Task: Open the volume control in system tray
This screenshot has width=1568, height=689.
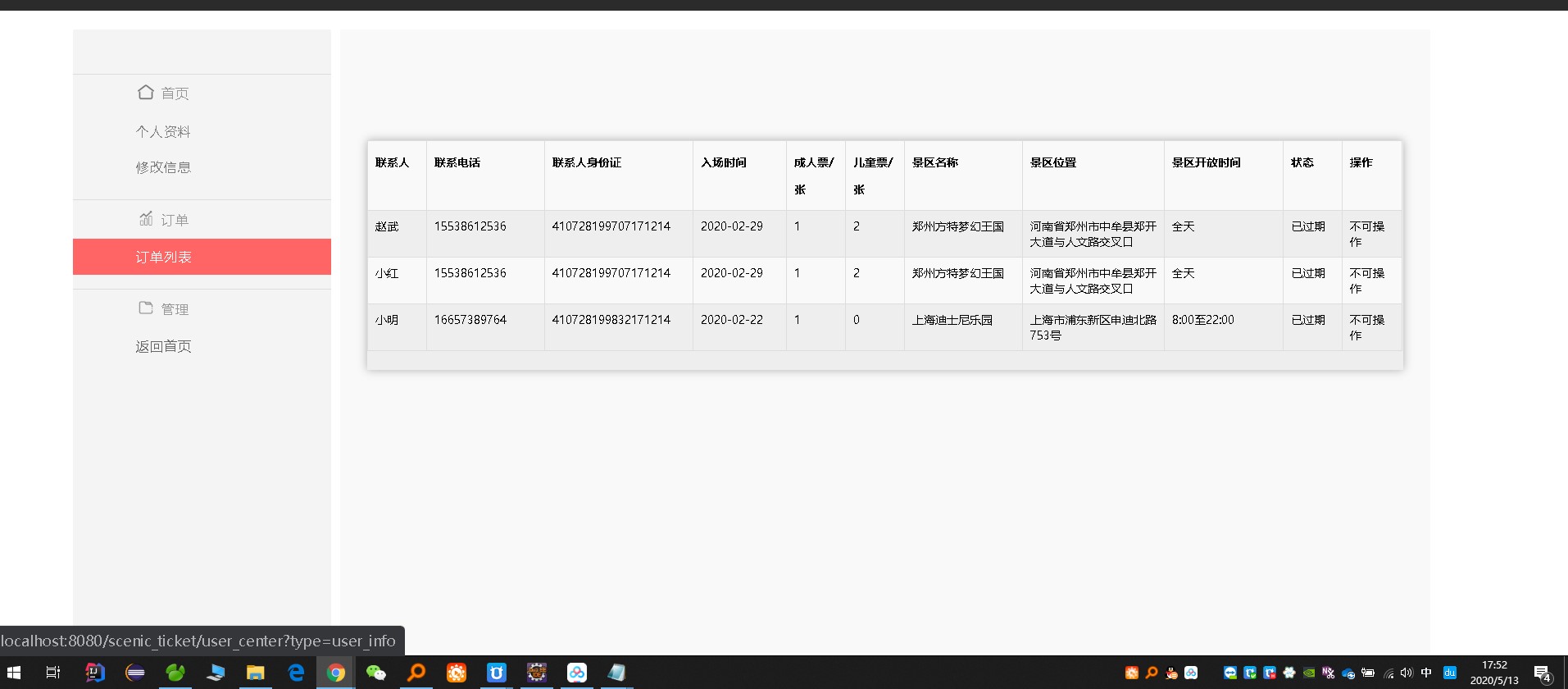Action: coord(1407,673)
